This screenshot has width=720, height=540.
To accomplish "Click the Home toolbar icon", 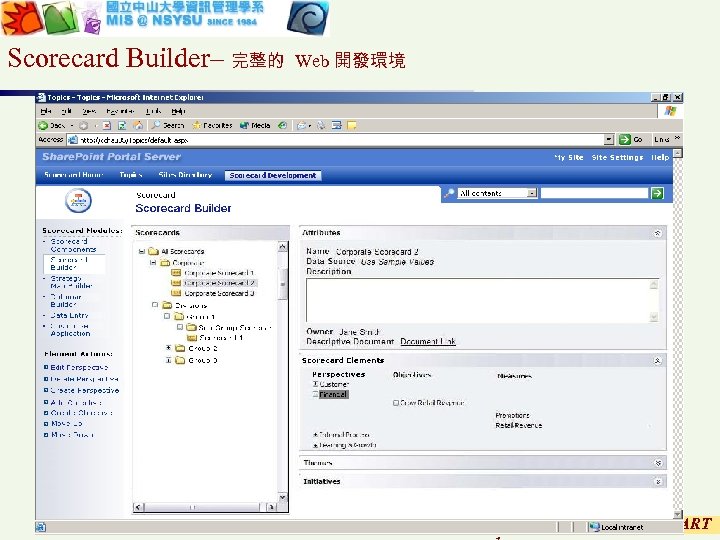I will point(138,125).
